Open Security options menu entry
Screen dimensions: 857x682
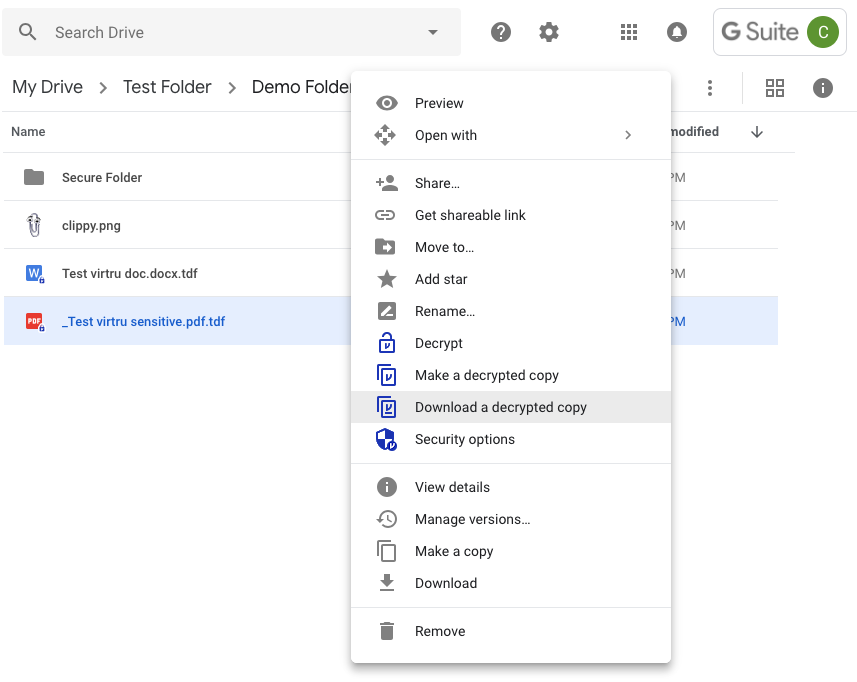coord(510,439)
